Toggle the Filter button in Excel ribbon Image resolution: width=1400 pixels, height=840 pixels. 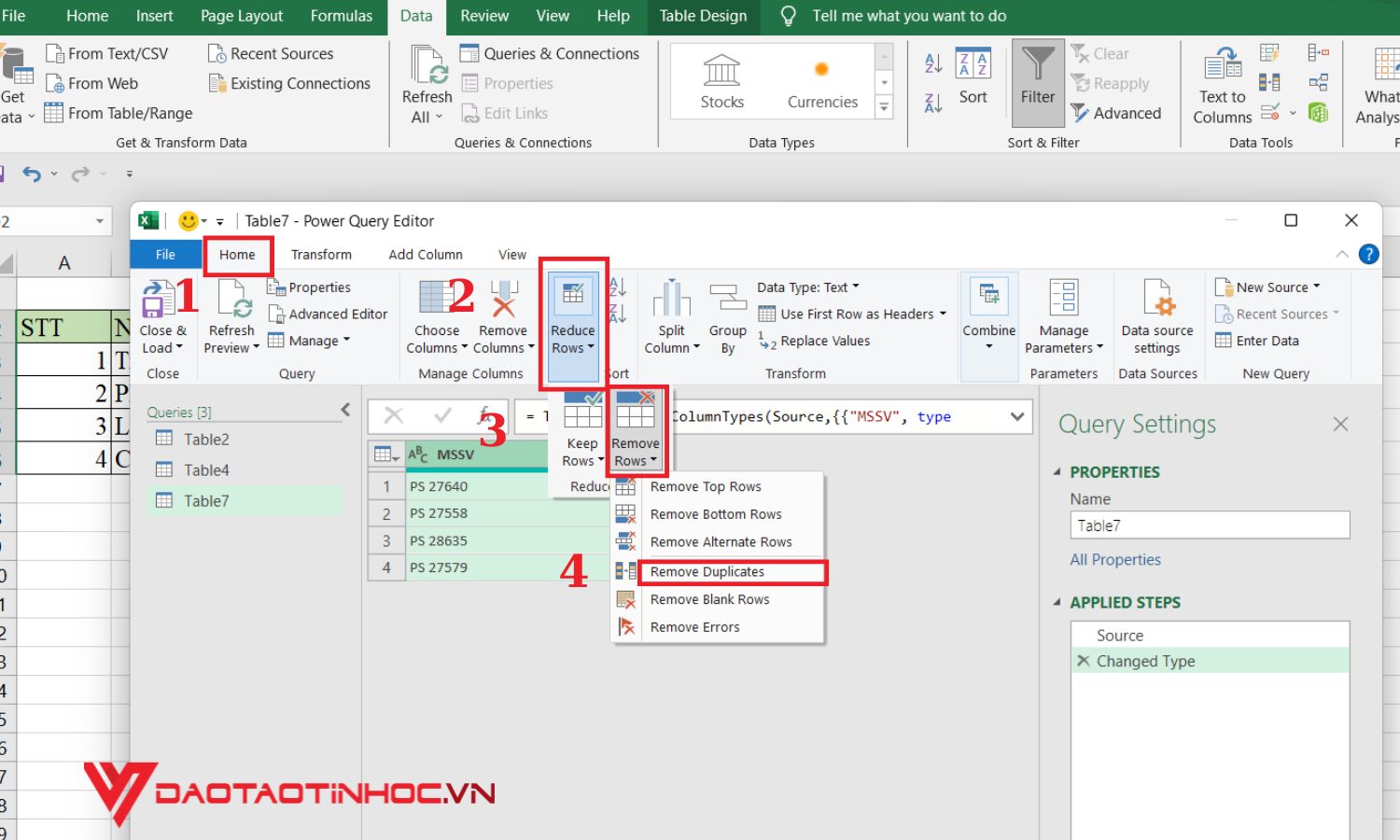1037,82
